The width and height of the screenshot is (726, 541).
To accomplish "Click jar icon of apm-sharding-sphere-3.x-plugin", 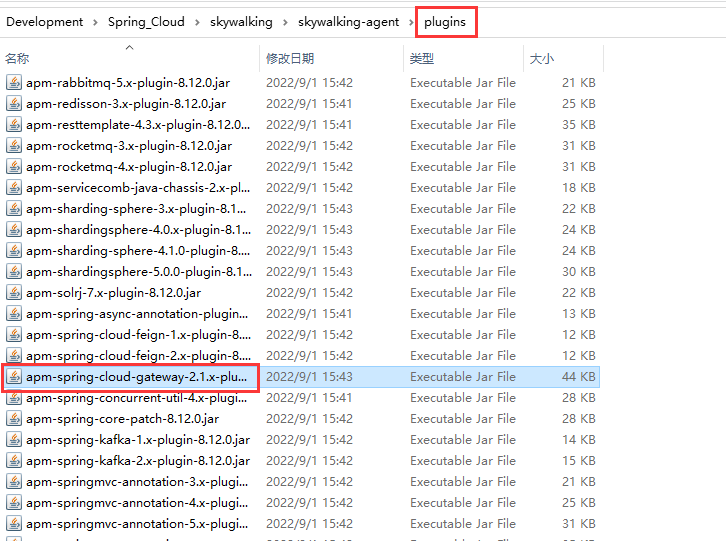I will tap(14, 208).
